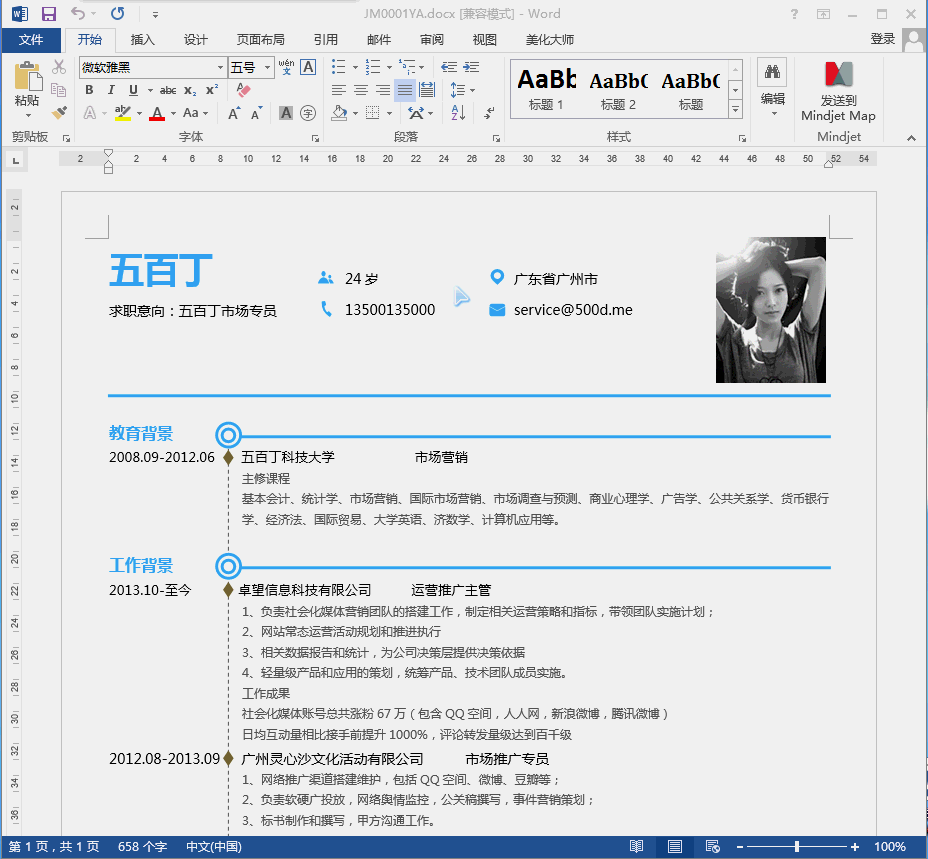
Task: Click the phonetic guide wén icon
Action: pos(286,67)
